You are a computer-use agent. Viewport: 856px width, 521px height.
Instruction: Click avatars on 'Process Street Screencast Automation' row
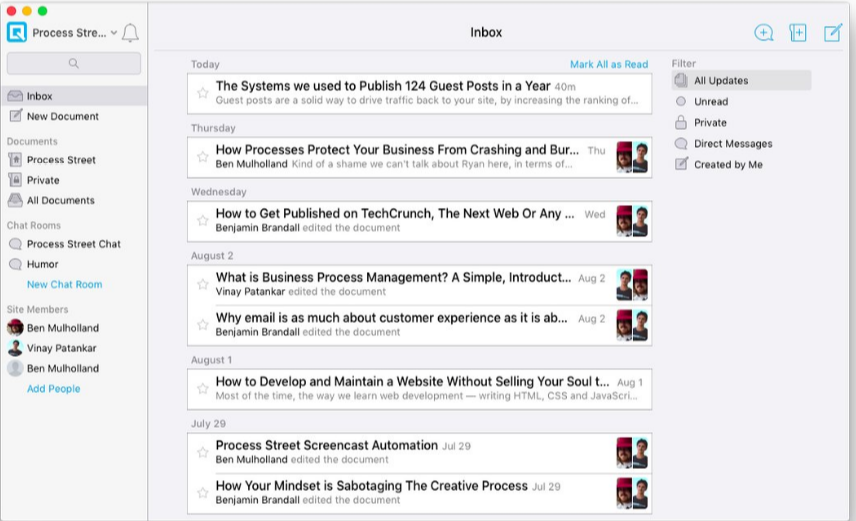(632, 453)
